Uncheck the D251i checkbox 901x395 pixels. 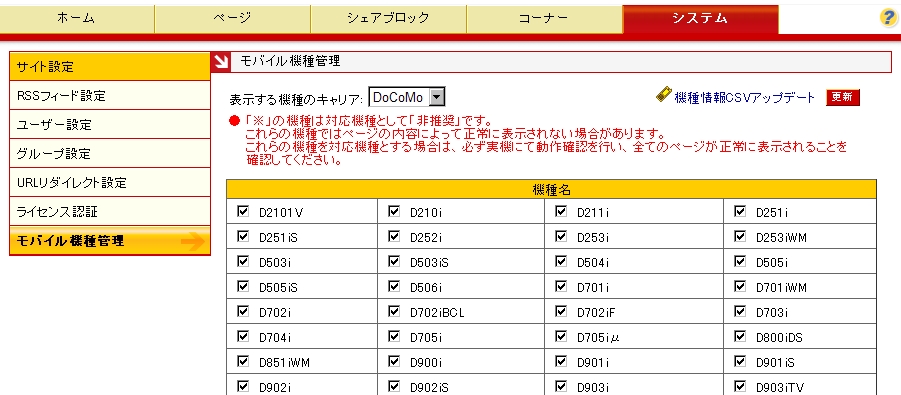[740, 212]
